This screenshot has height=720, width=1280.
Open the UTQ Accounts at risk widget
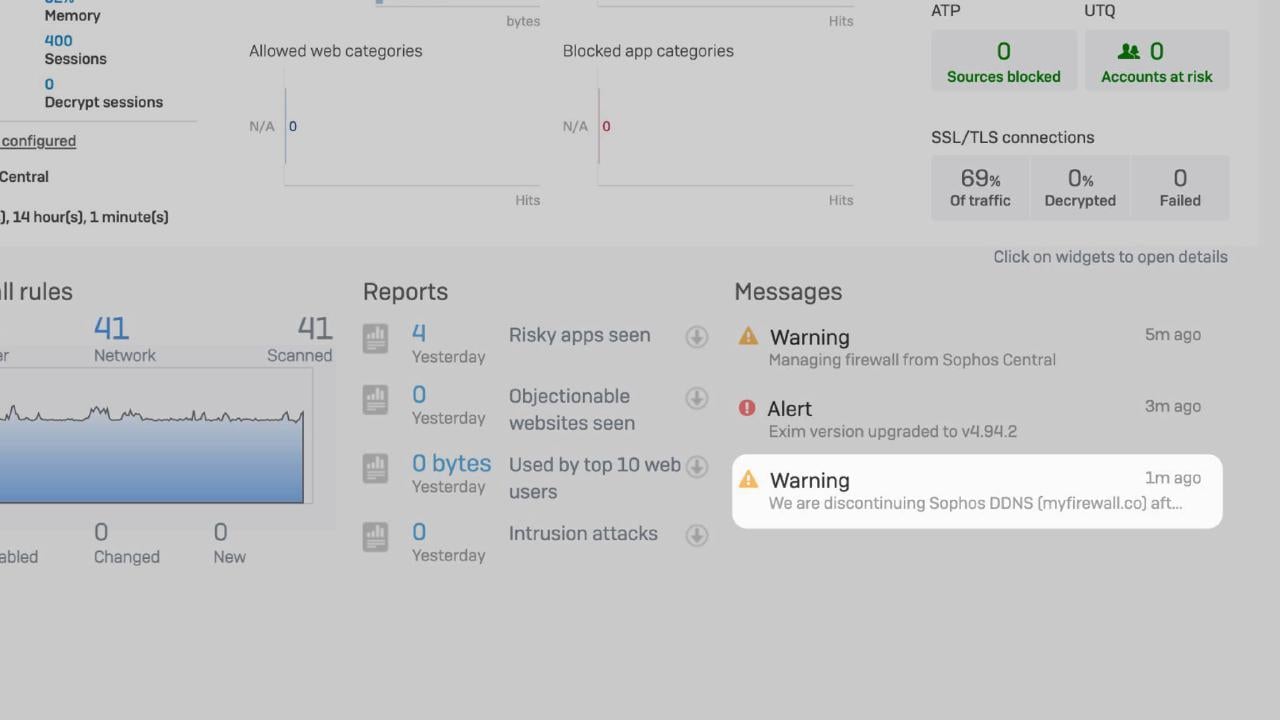[1156, 61]
